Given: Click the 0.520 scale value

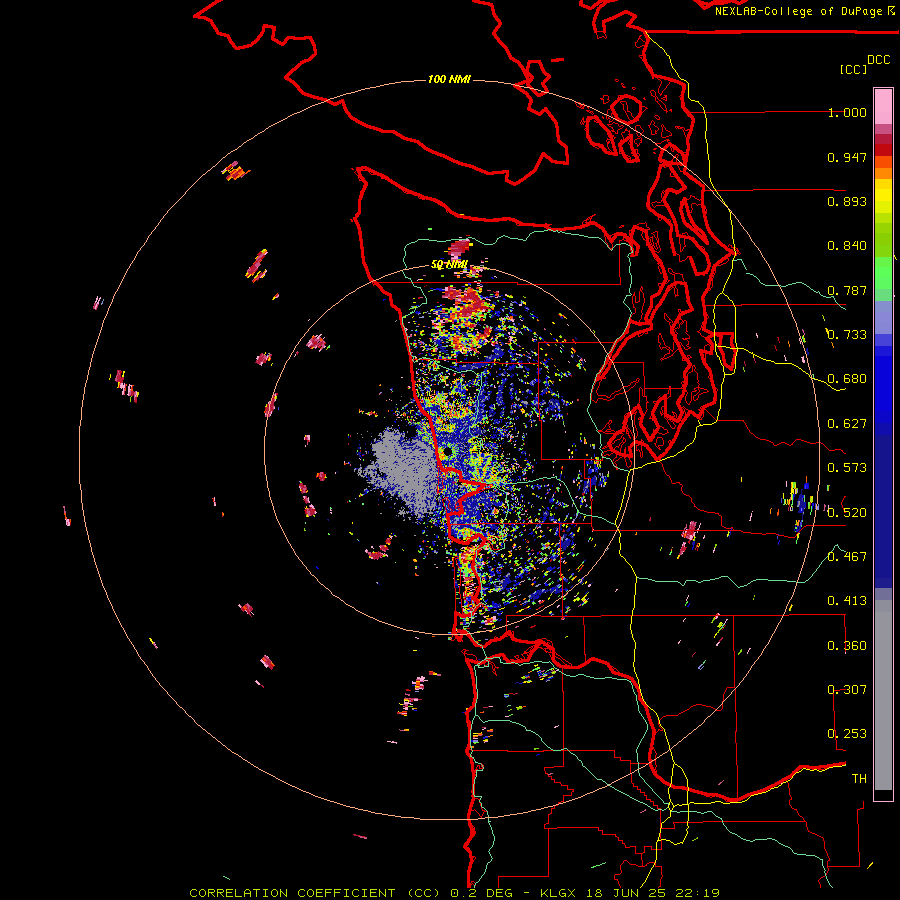Looking at the screenshot, I should (x=847, y=513).
